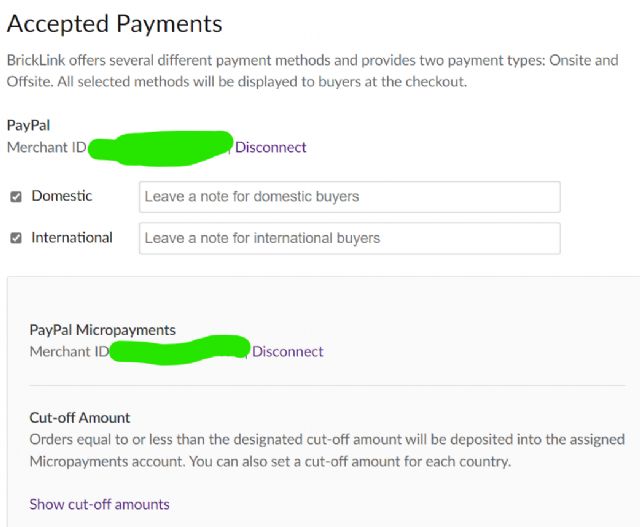640x527 pixels.
Task: Click the Merchant ID label under PayPal
Action: pyautogui.click(x=46, y=147)
